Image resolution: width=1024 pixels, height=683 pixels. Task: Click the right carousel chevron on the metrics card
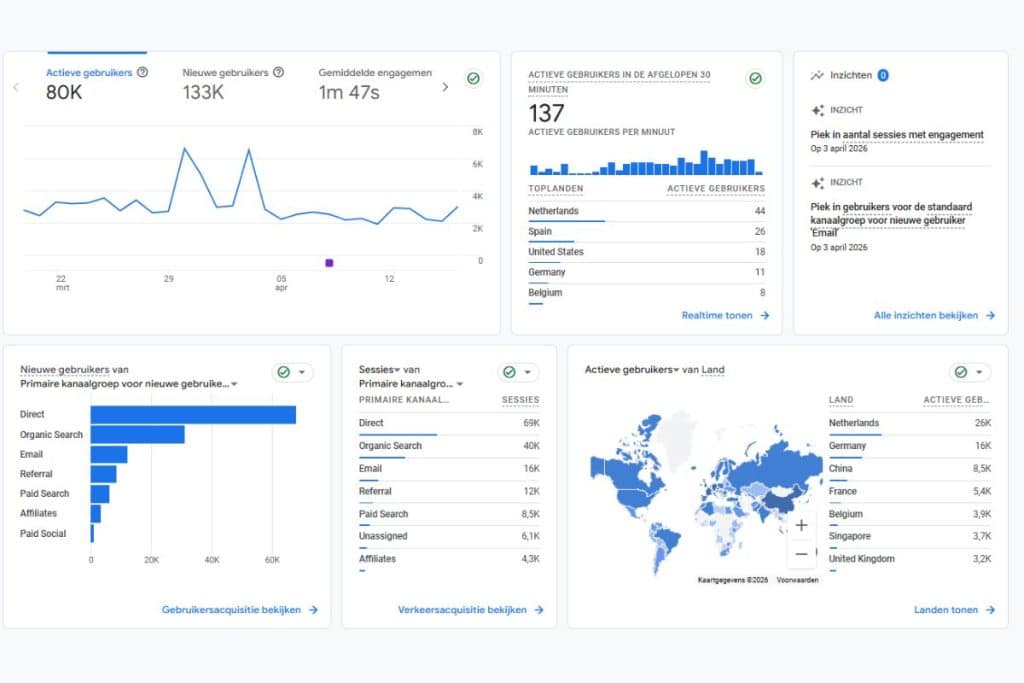point(447,88)
